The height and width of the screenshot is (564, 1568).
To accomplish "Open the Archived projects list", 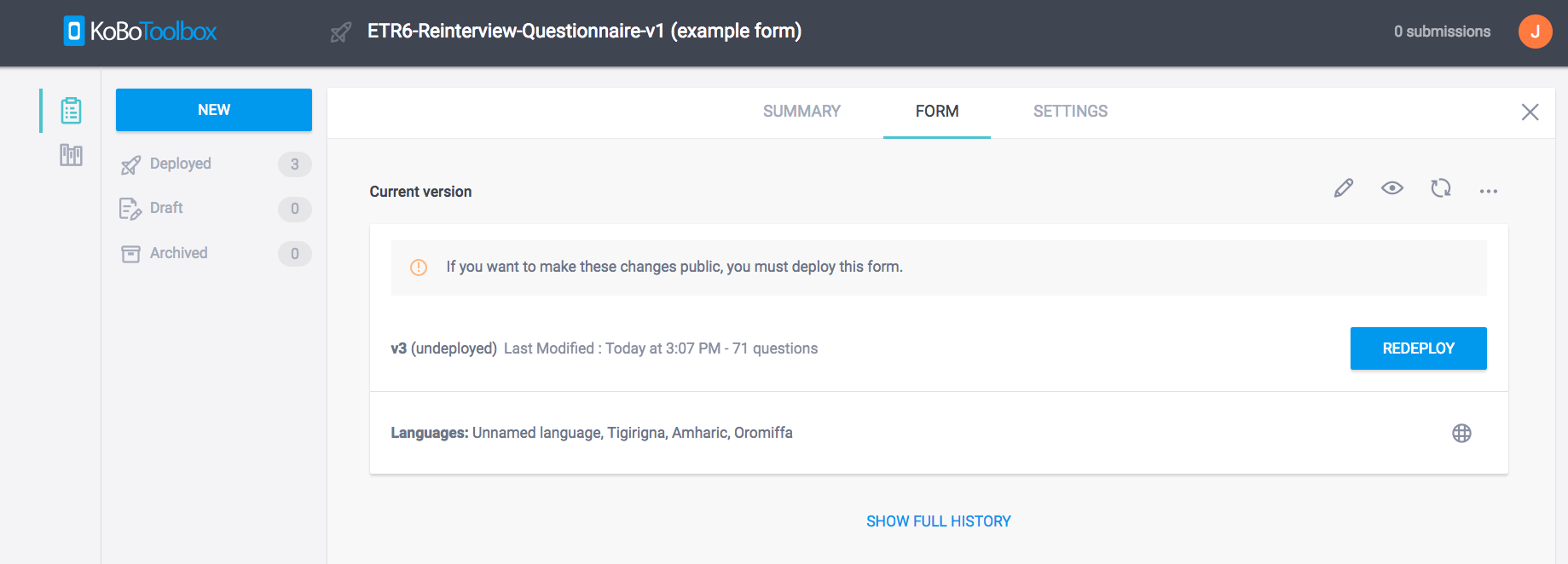I will click(x=178, y=253).
